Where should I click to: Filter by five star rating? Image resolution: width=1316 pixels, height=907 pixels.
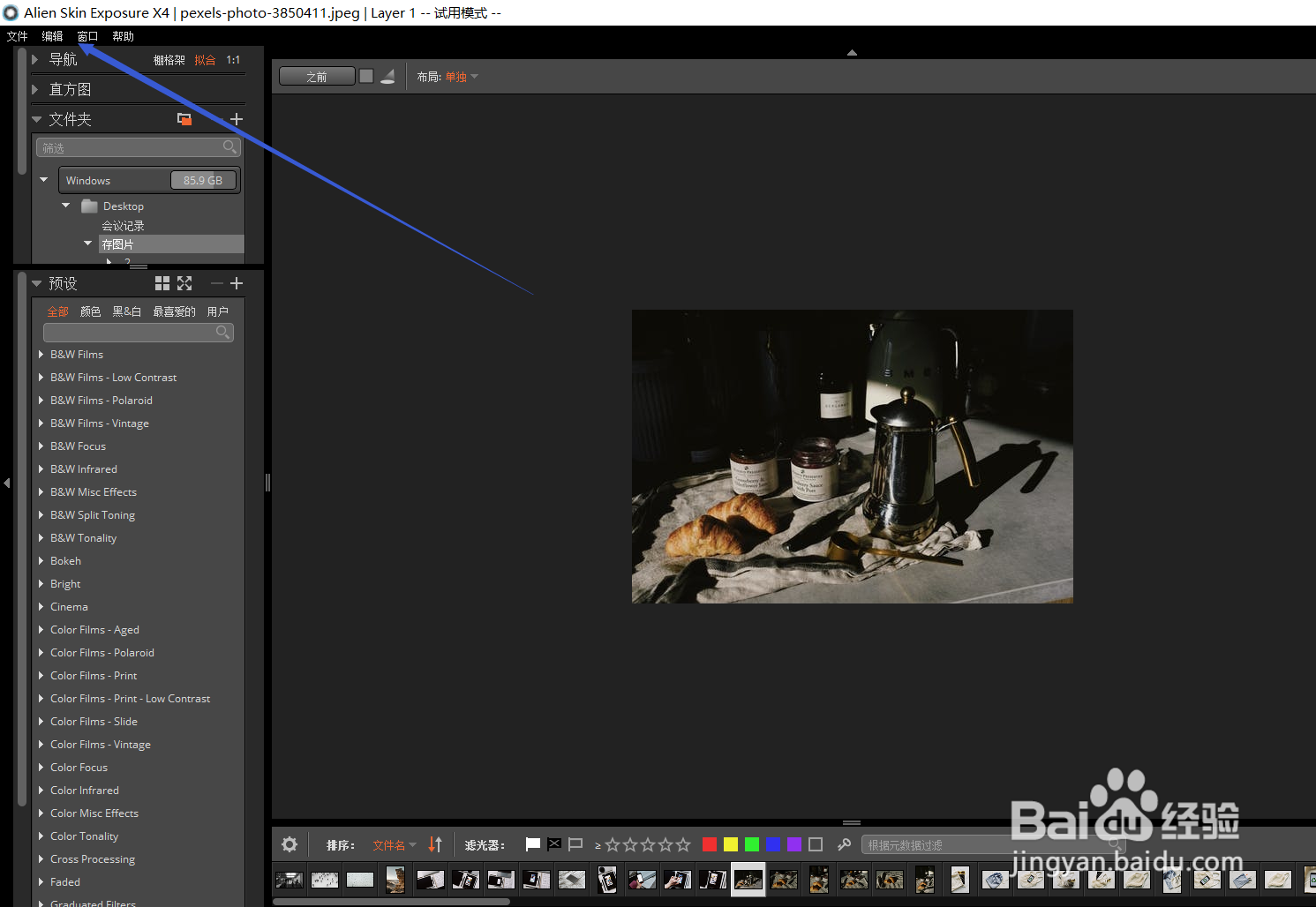click(x=683, y=844)
